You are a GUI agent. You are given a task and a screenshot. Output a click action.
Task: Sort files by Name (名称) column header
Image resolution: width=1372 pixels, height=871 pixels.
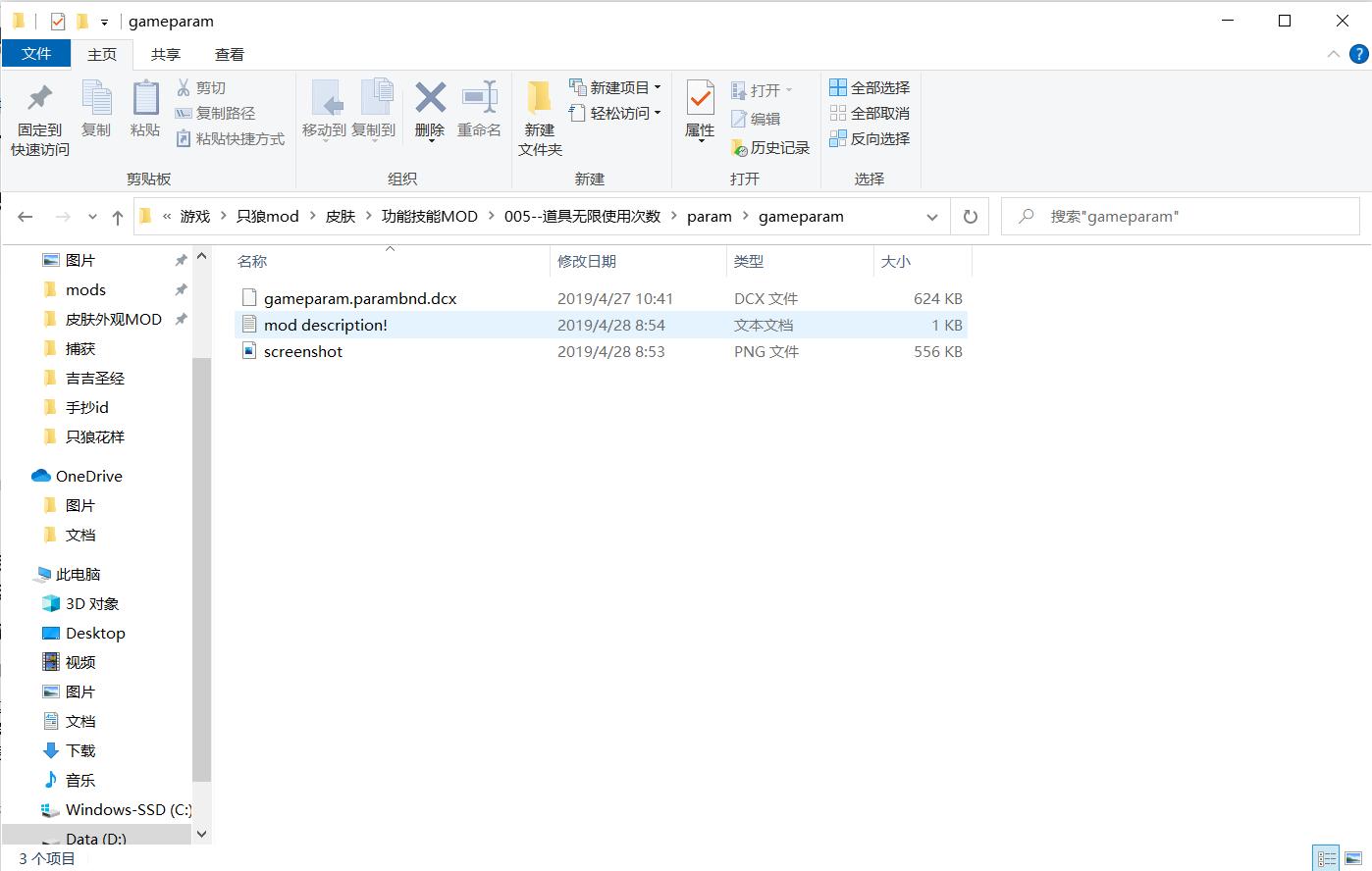coord(252,262)
